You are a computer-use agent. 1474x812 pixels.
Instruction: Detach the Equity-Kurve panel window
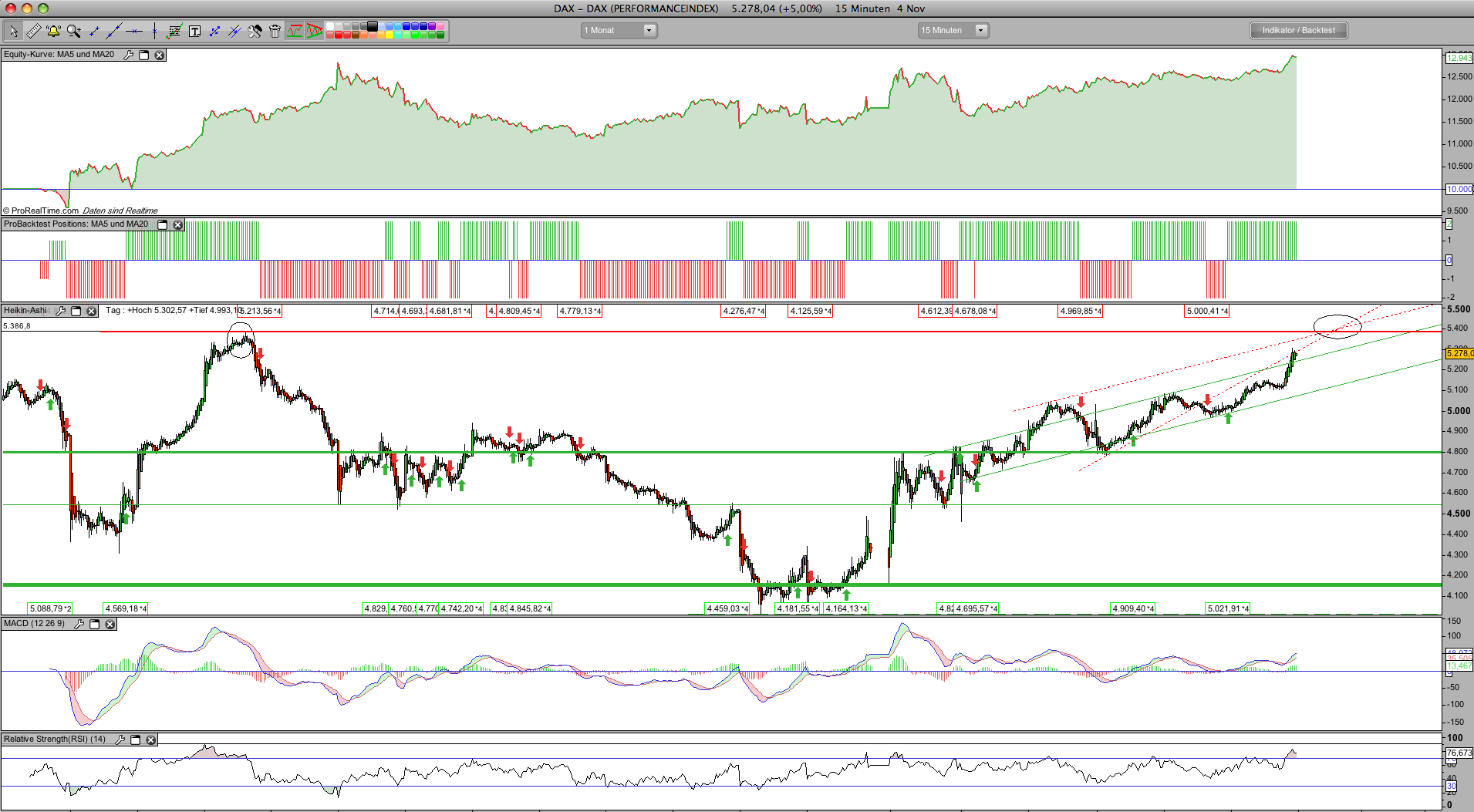(x=143, y=55)
